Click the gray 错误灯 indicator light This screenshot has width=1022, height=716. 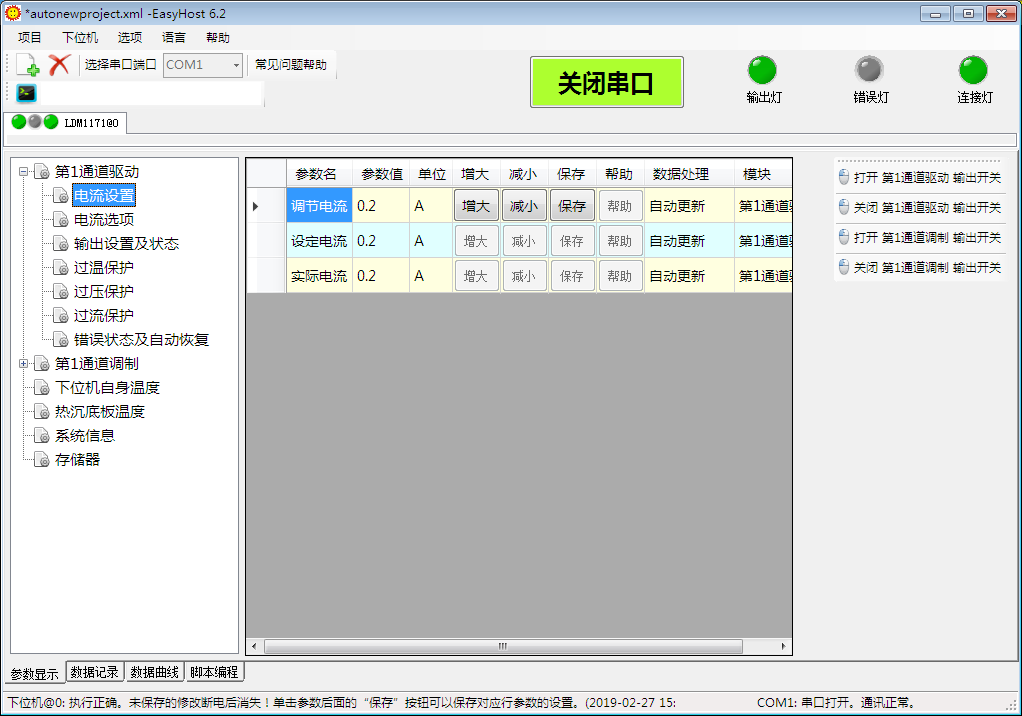(869, 70)
